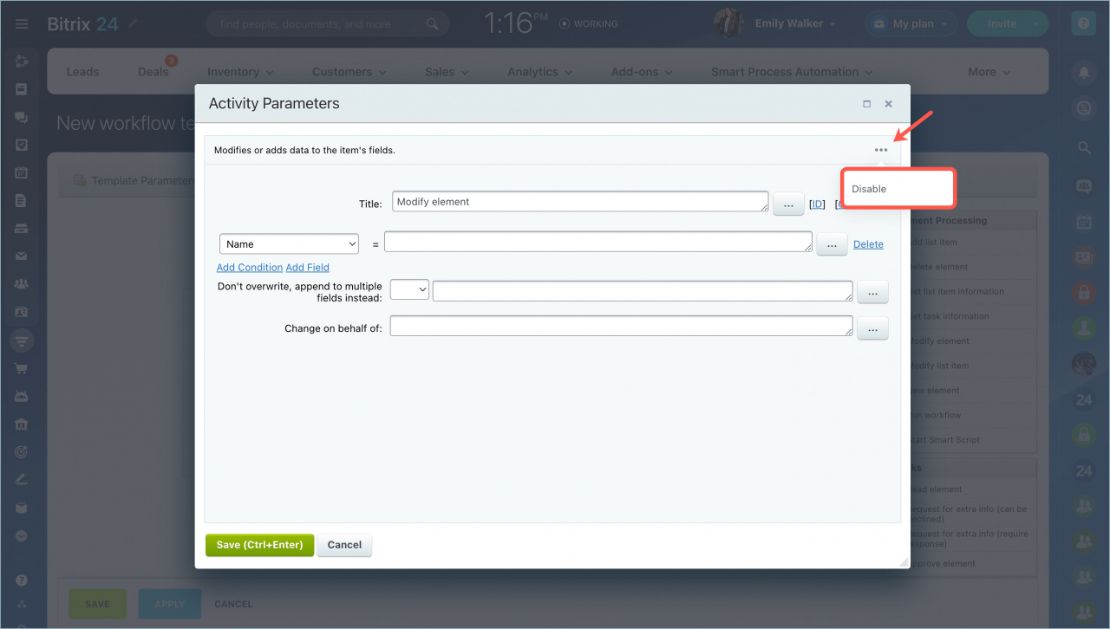Click Emily Walker's avatar

[x=728, y=23]
